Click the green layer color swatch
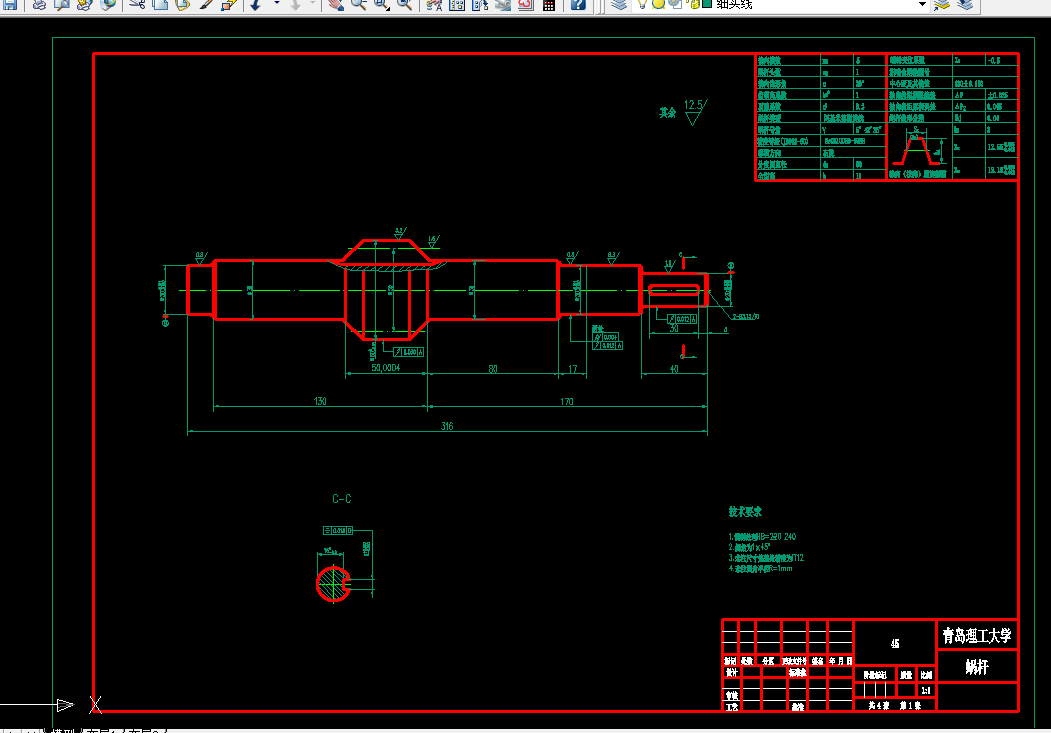The height and width of the screenshot is (733, 1051). 706,4
